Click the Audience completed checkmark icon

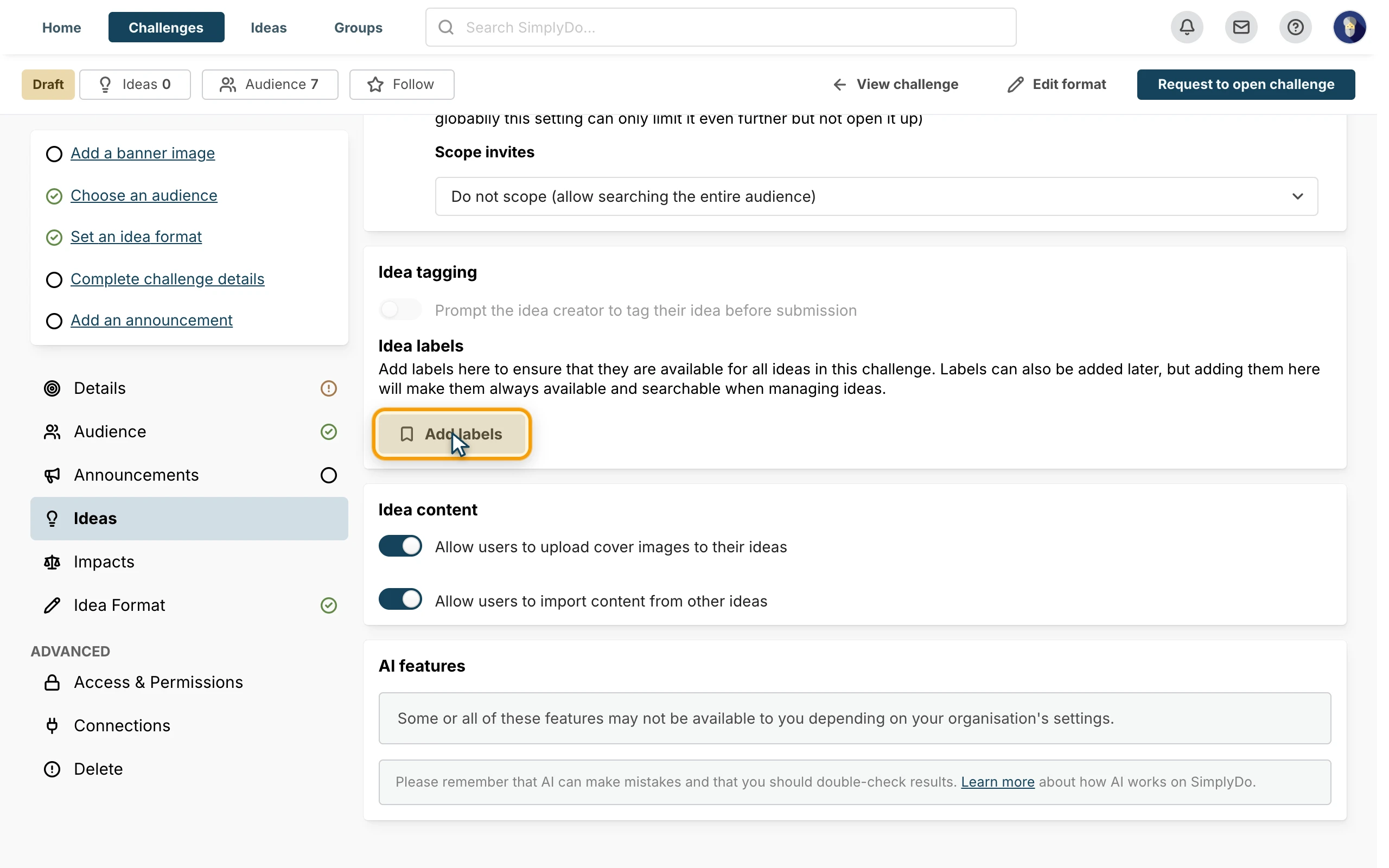pyautogui.click(x=328, y=432)
